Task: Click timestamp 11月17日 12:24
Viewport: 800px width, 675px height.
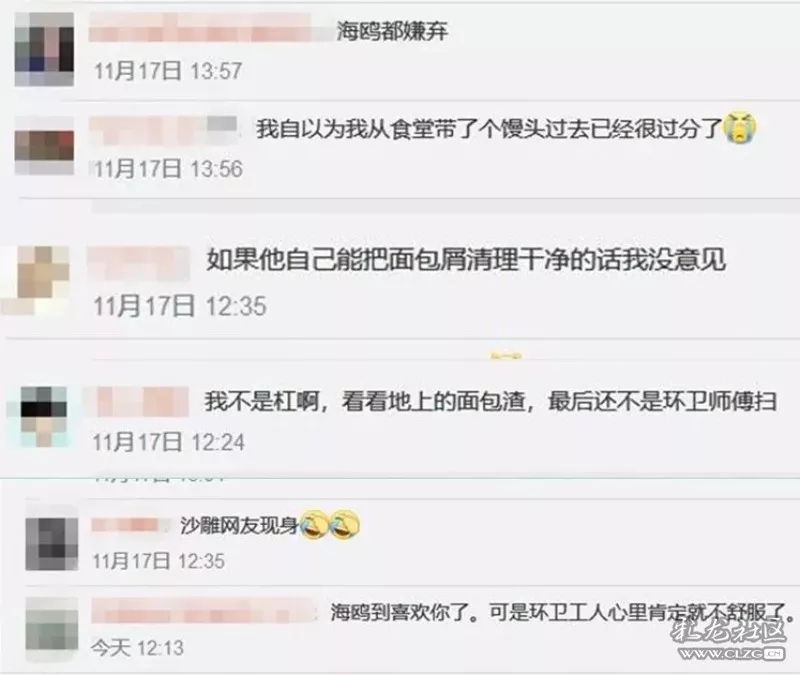Action: click(169, 442)
